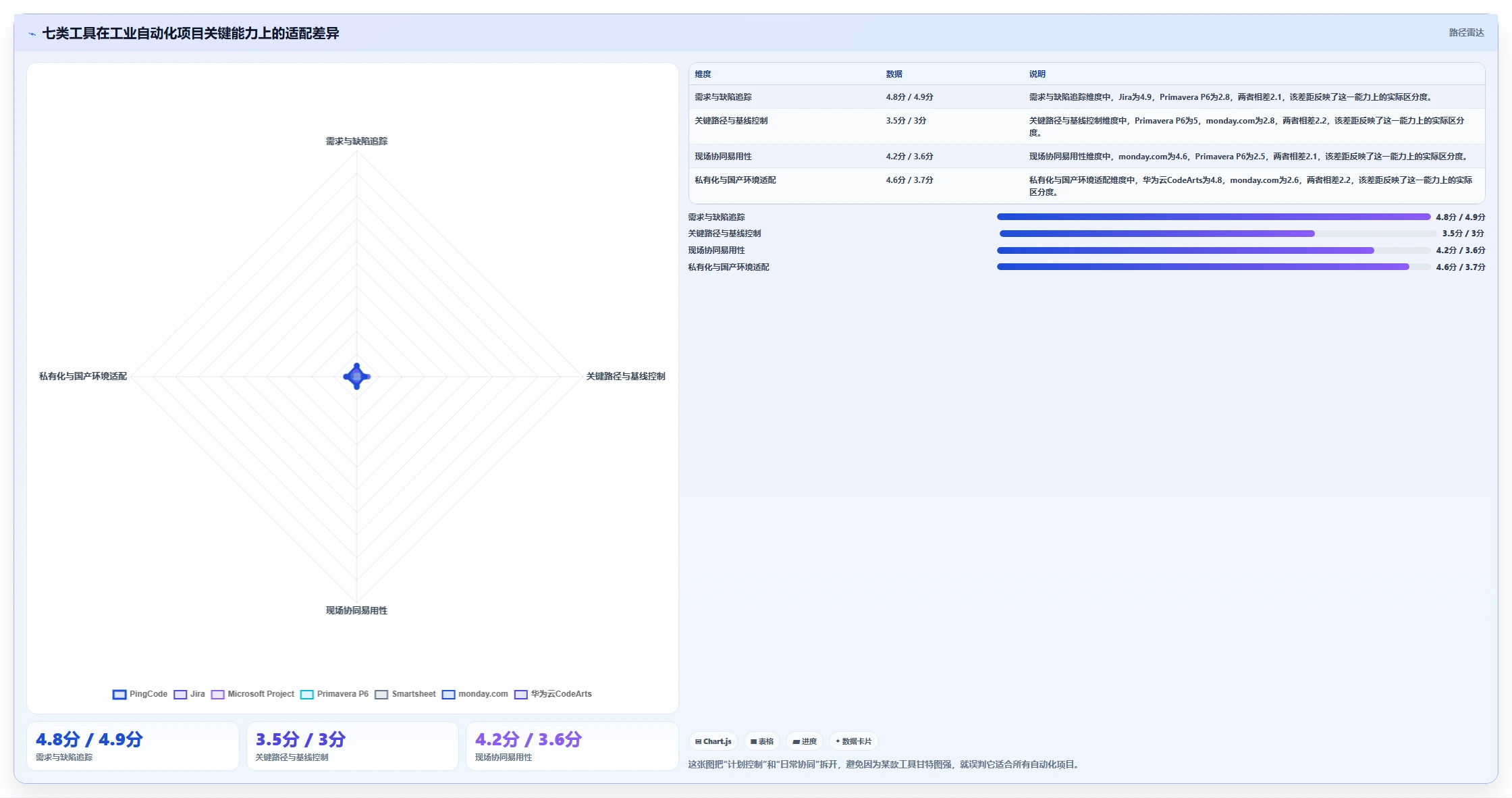
Task: Click the radar data cluster at chart center
Action: pyautogui.click(x=357, y=376)
